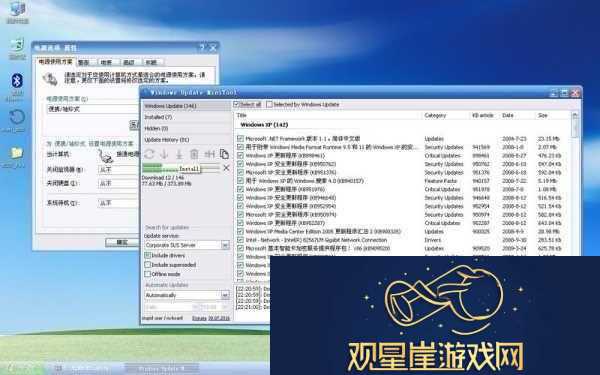Screen dimensions: 600x375
Task: Click the download progress bar
Action: point(181,168)
